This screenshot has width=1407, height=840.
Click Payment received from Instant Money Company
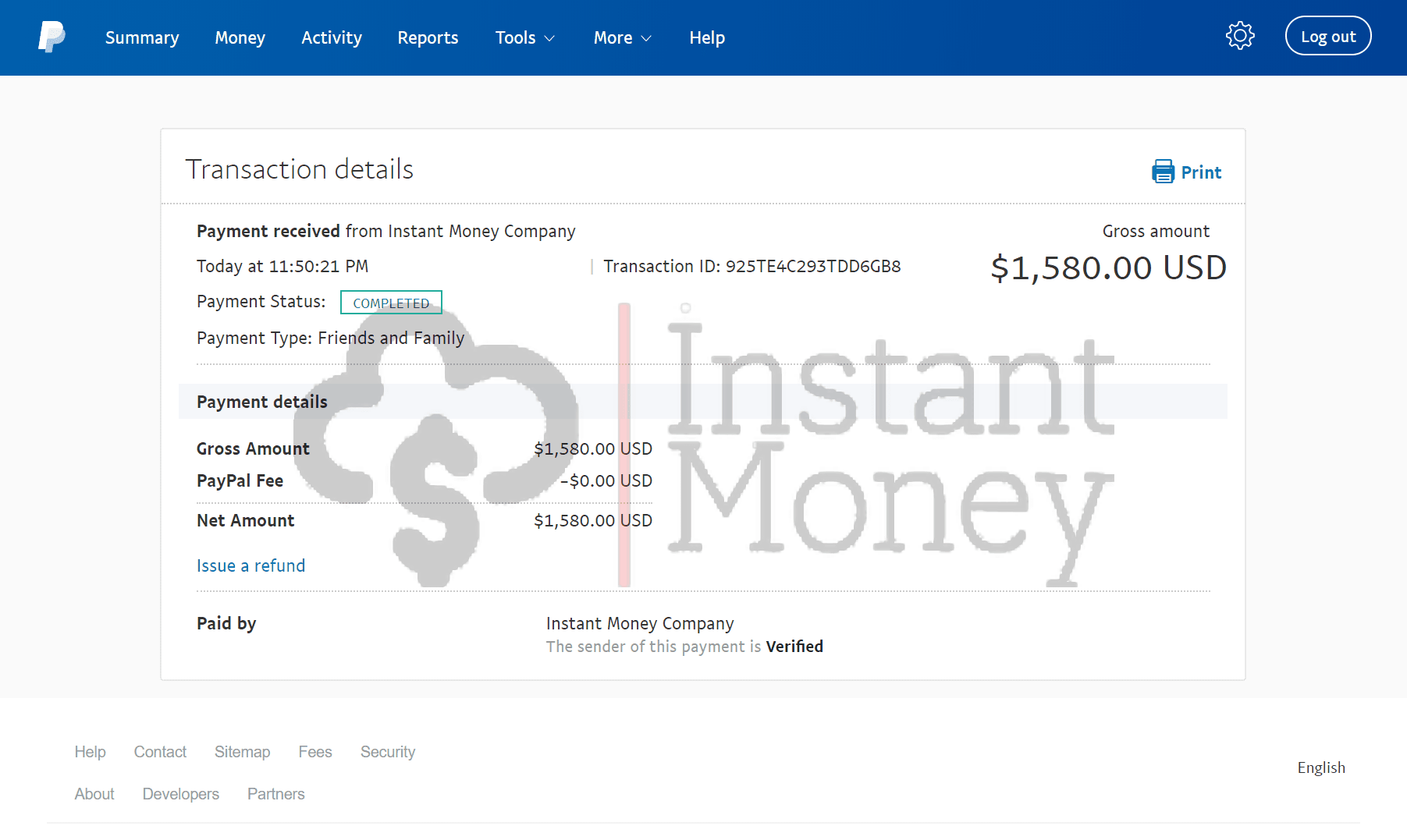386,232
